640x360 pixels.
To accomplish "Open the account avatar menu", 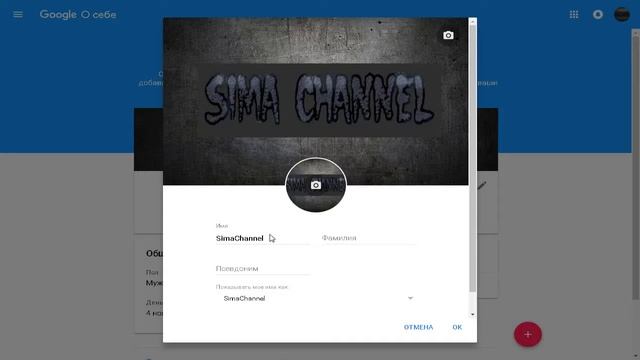I will point(622,15).
